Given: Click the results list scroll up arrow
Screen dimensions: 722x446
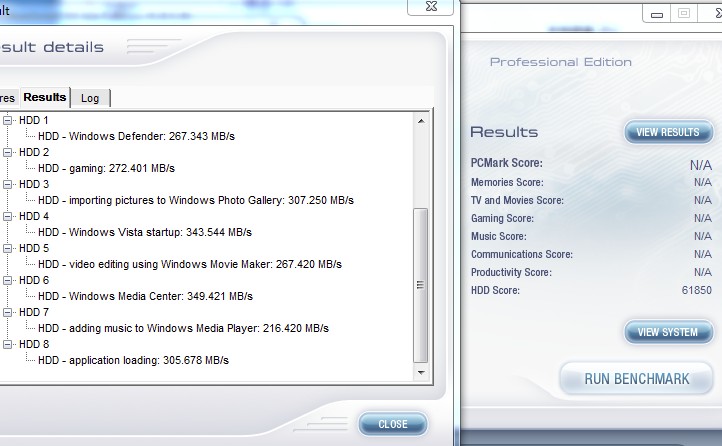Looking at the screenshot, I should click(421, 121).
